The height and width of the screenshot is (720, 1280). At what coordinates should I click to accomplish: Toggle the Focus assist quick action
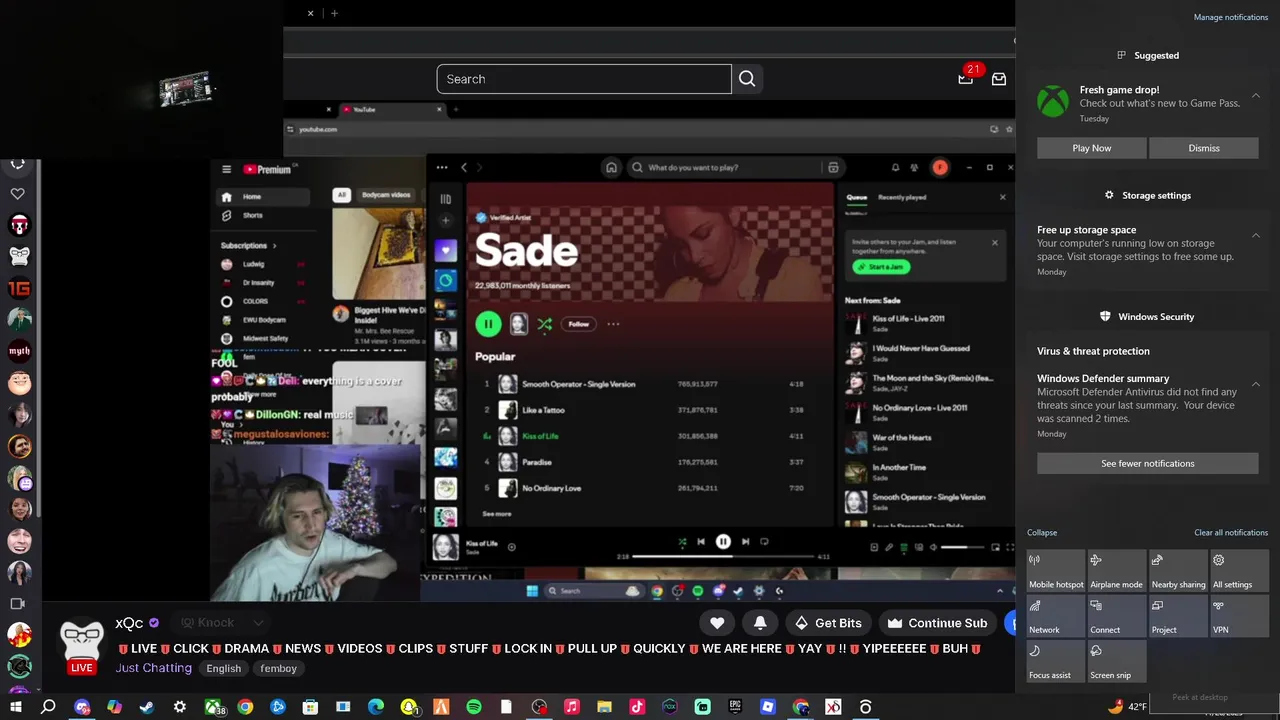tap(1056, 660)
